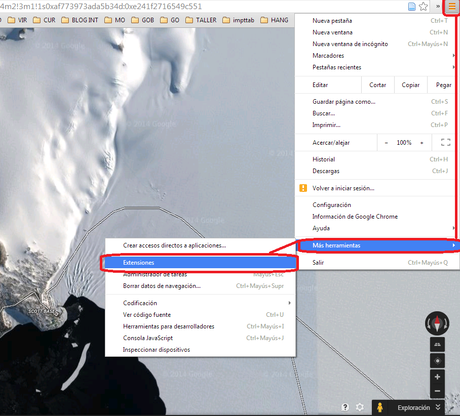Click the Pegar button
460x416 pixels.
coord(443,85)
